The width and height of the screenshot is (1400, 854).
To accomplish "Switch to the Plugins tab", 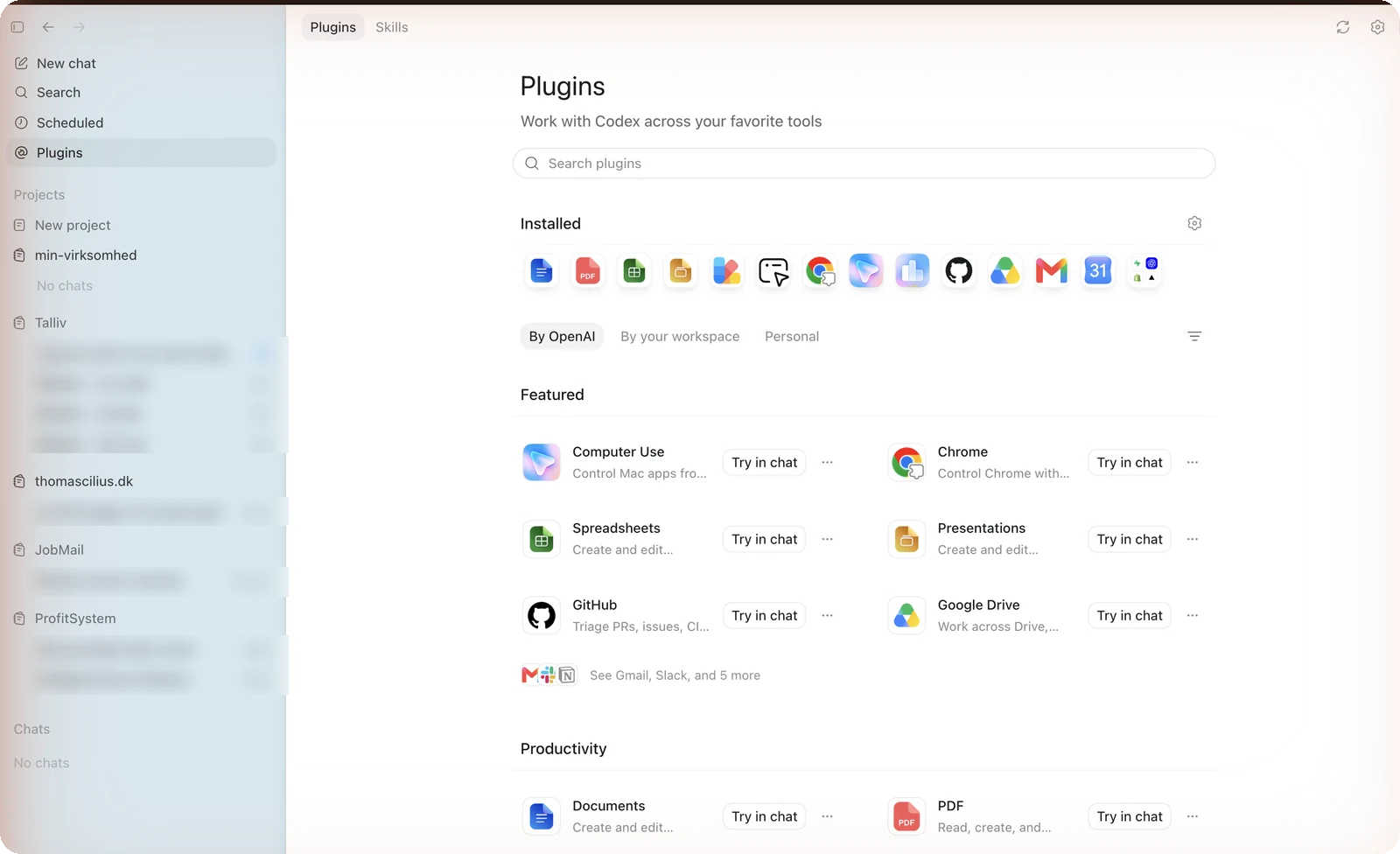I will (333, 27).
